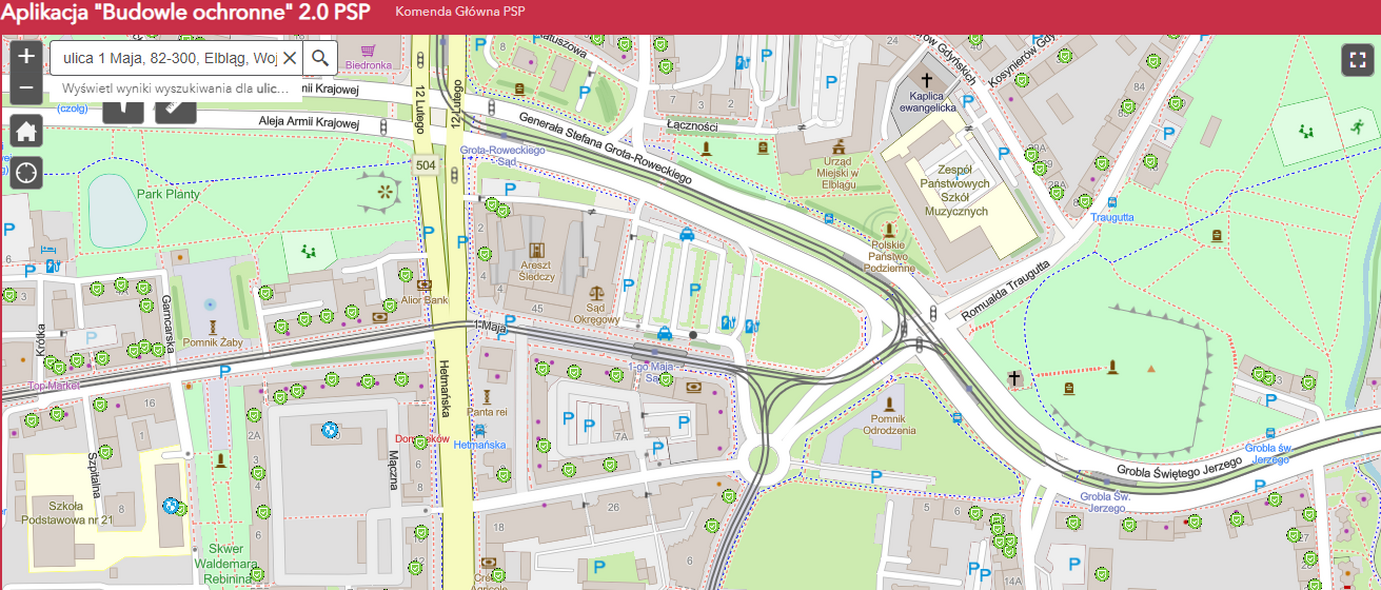This screenshot has width=1381, height=590.
Task: Find my location with the crosshair button
Action: click(x=26, y=173)
